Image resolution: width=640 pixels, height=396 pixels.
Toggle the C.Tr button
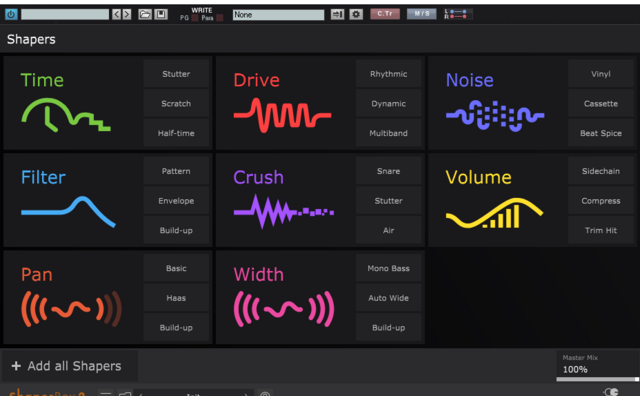(x=385, y=14)
